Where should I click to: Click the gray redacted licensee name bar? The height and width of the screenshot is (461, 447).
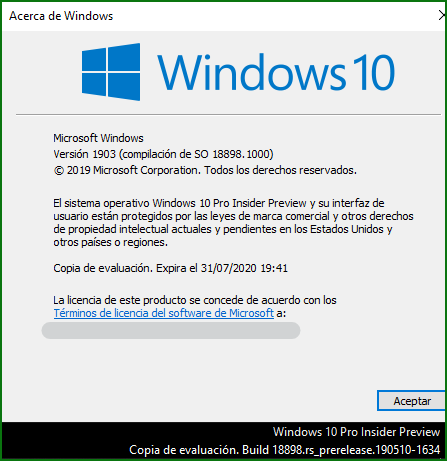coord(171,330)
